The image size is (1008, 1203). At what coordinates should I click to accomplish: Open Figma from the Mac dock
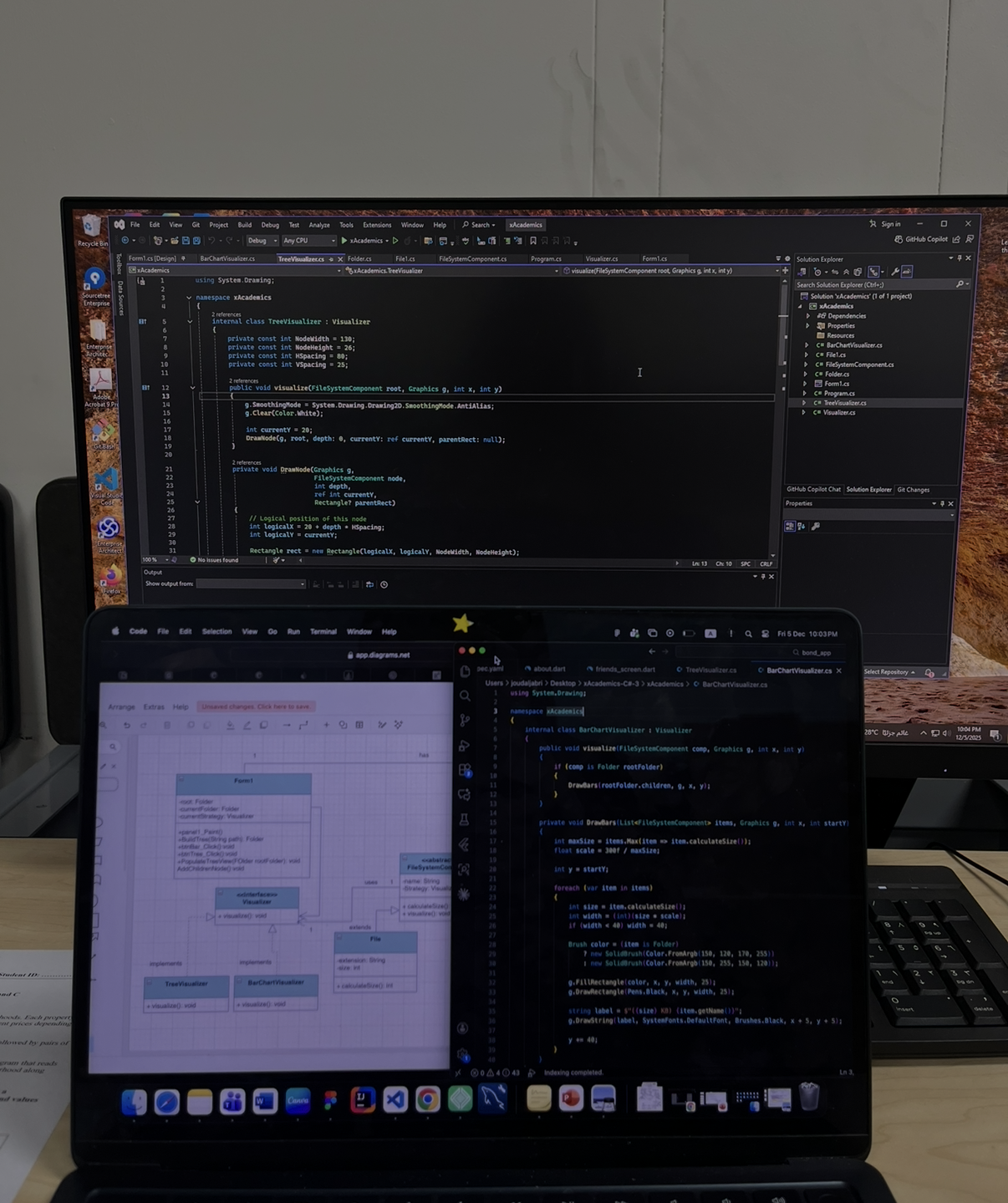pyautogui.click(x=330, y=1100)
